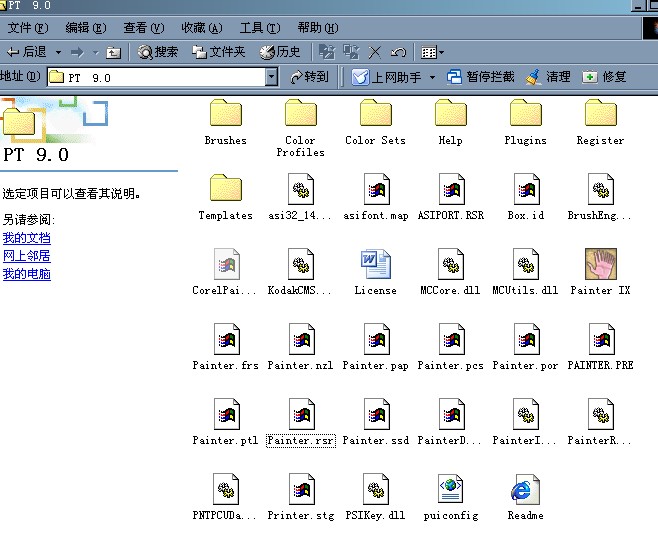Image resolution: width=658 pixels, height=546 pixels.
Task: Select the PNTPCUDa file icon
Action: (226, 489)
